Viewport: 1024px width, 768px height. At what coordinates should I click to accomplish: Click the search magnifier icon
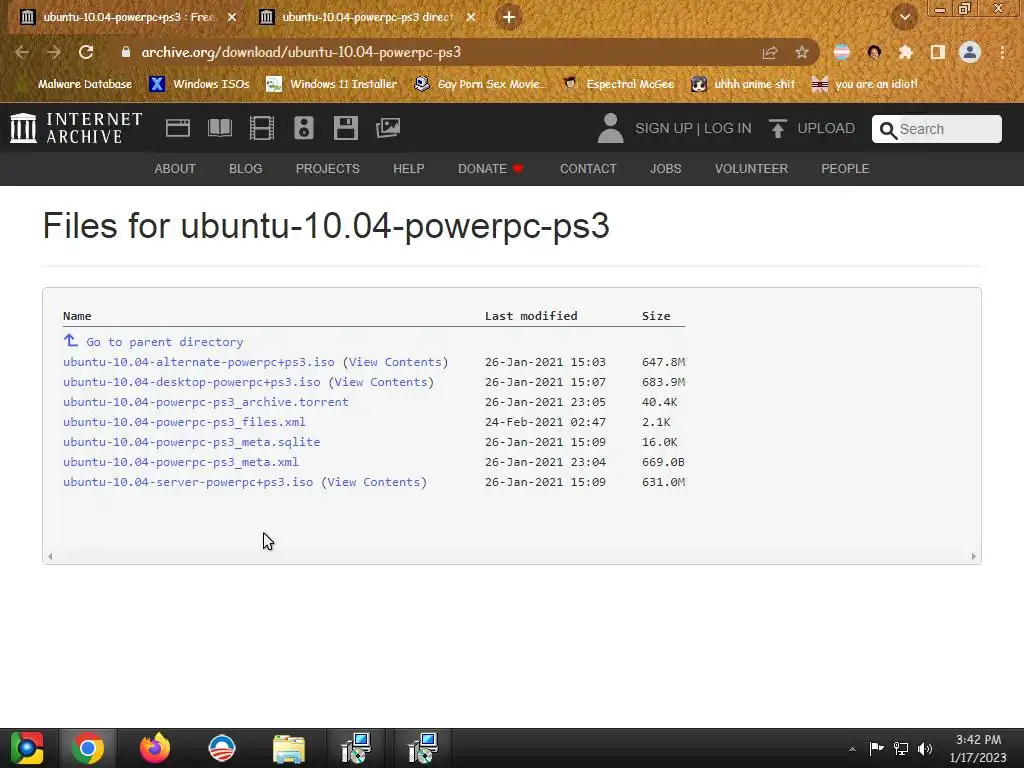tap(888, 130)
